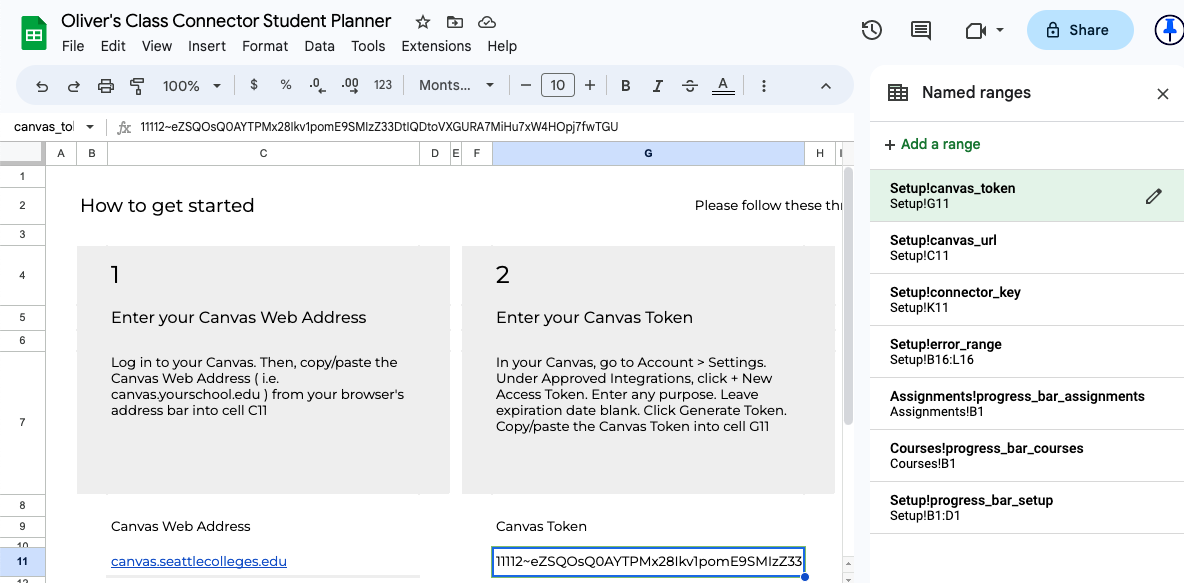The width and height of the screenshot is (1184, 583).
Task: Format as percent
Action: coord(285,85)
